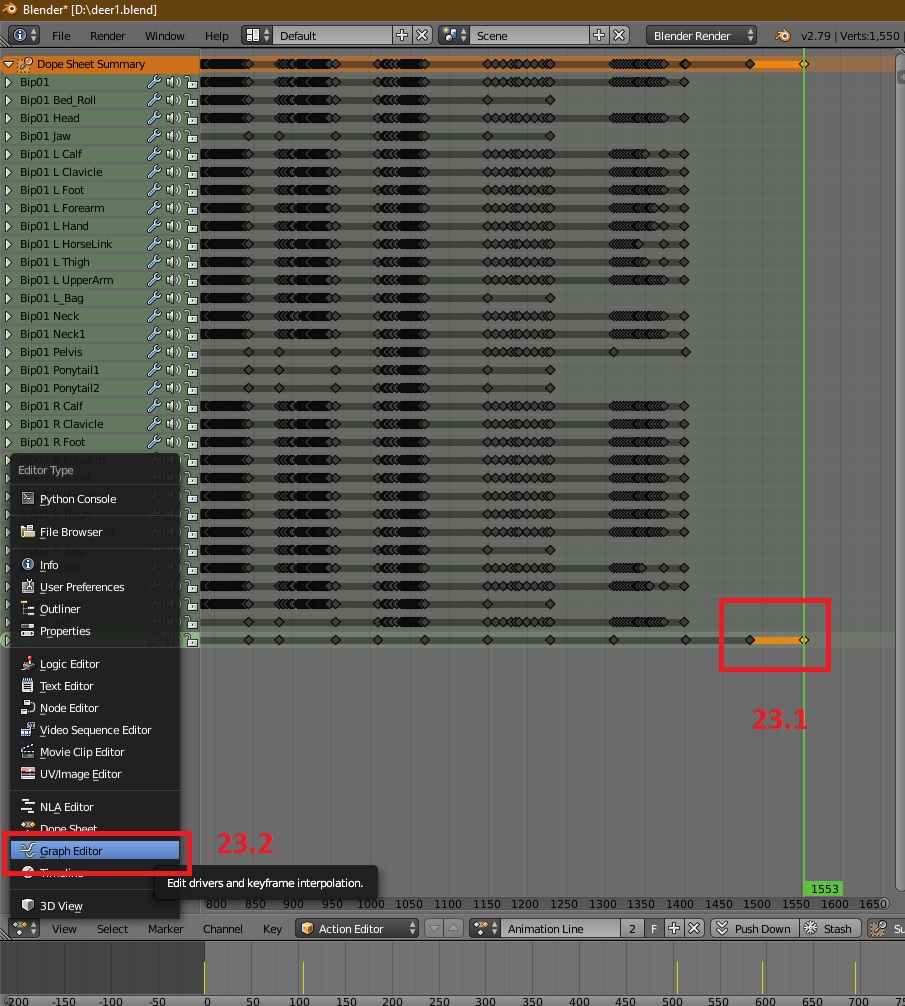
Task: Select the Bip01 Neck1 channel
Action: click(53, 334)
